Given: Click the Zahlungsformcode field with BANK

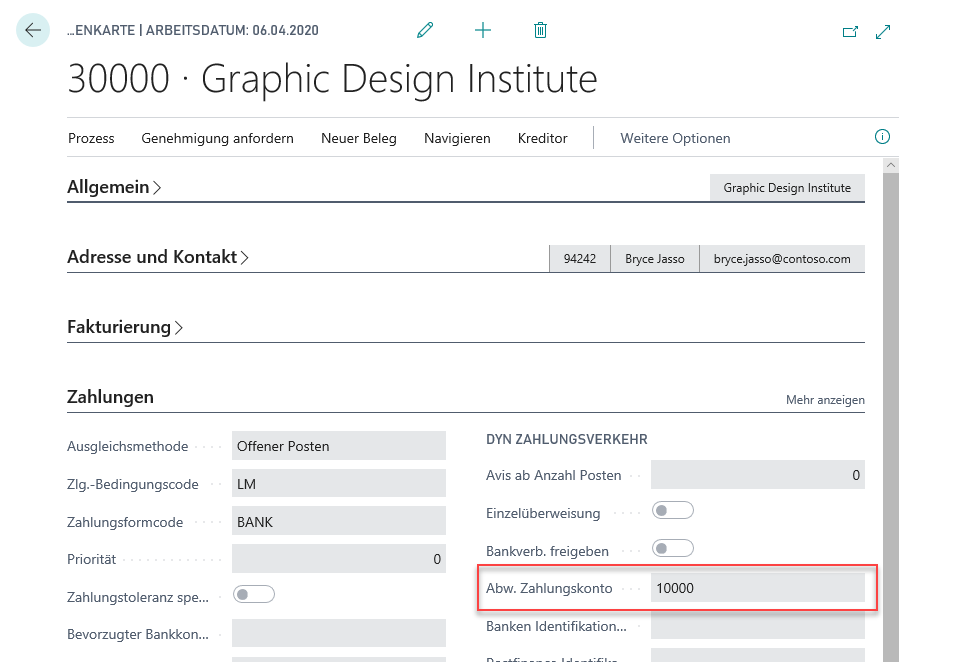Looking at the screenshot, I should pos(338,522).
